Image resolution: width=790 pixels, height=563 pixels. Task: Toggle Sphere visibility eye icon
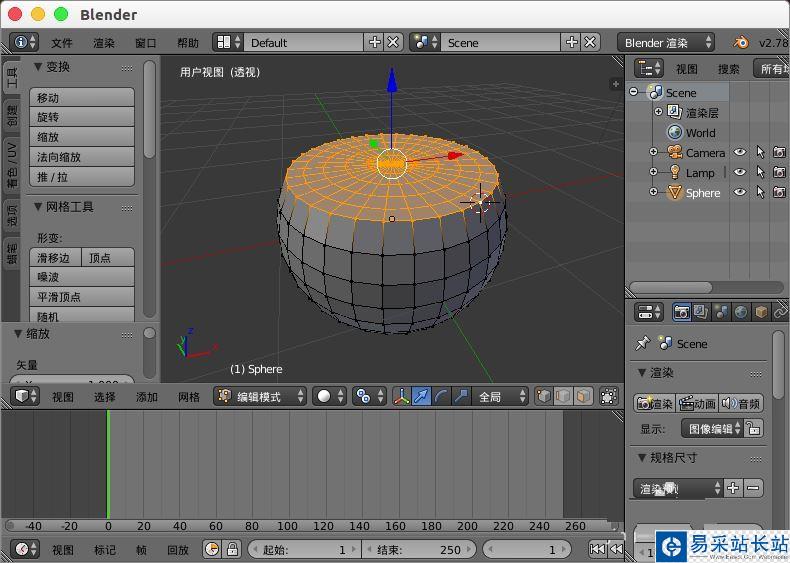740,192
